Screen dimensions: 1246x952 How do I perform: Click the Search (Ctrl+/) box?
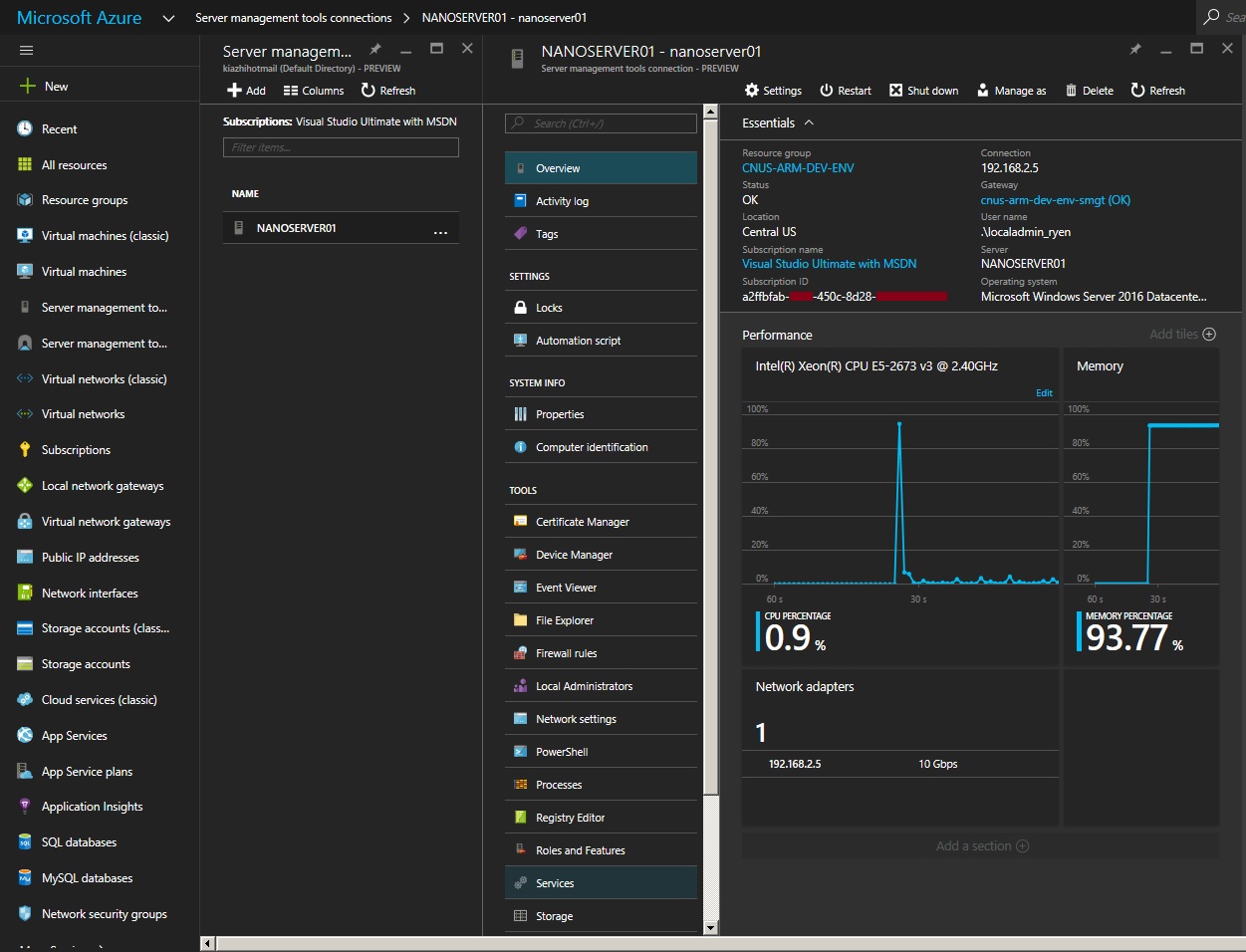[601, 123]
